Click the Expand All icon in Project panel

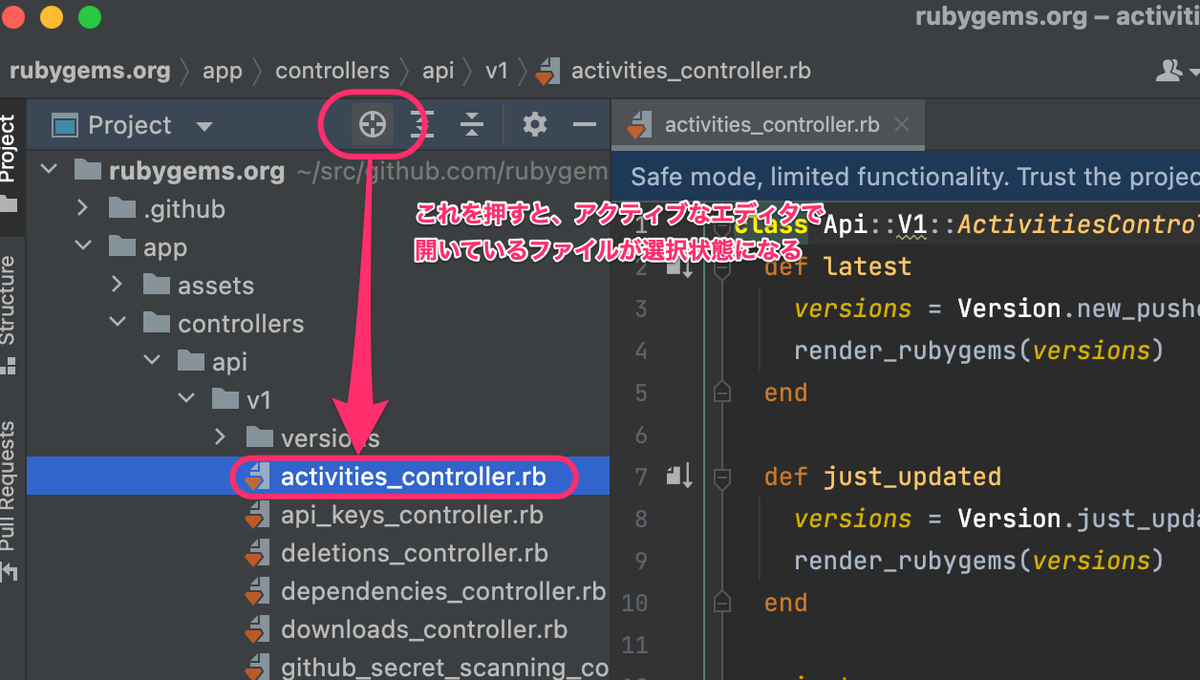pos(422,125)
